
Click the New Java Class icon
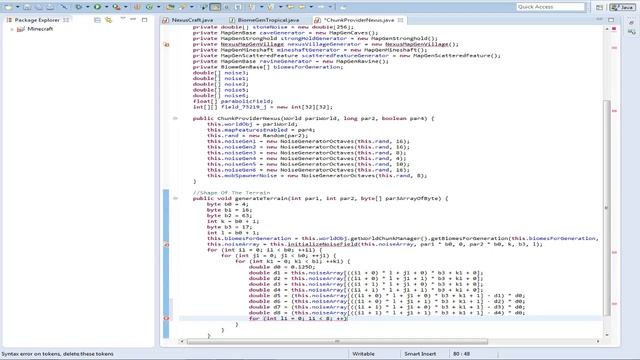pos(149,7)
